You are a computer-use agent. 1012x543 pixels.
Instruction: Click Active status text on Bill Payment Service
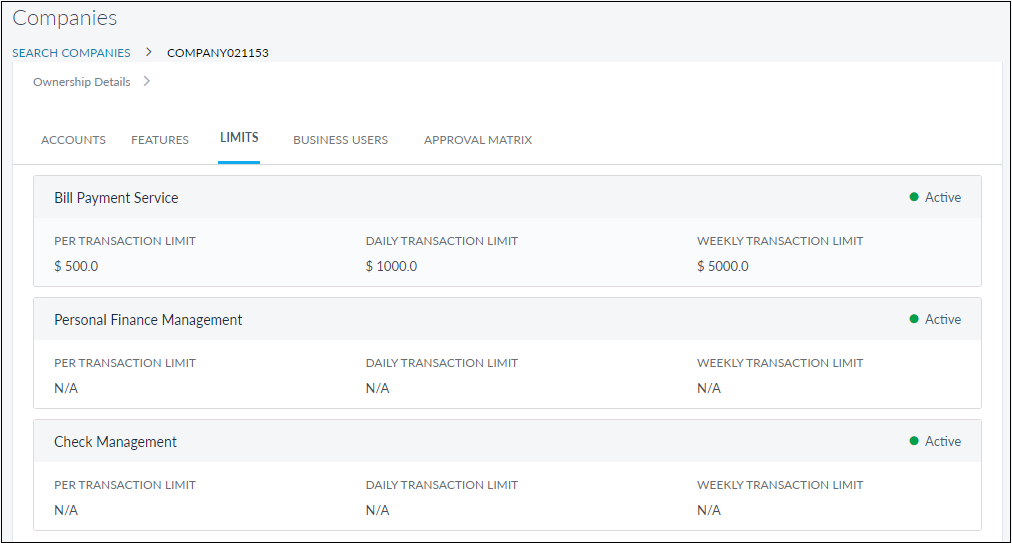tap(942, 197)
